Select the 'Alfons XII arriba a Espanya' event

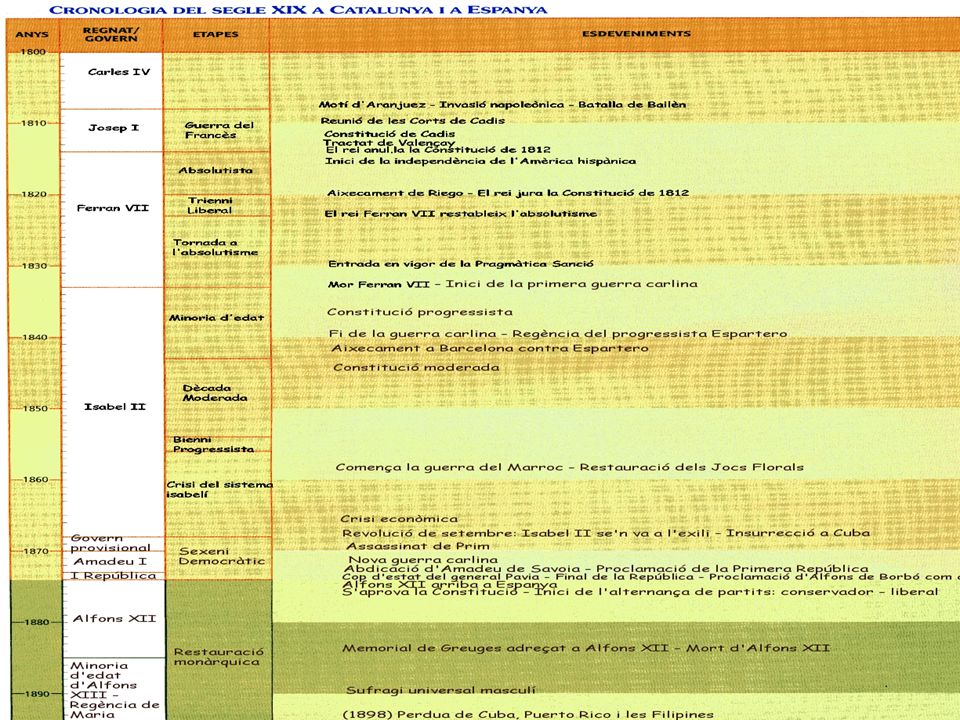(x=449, y=584)
